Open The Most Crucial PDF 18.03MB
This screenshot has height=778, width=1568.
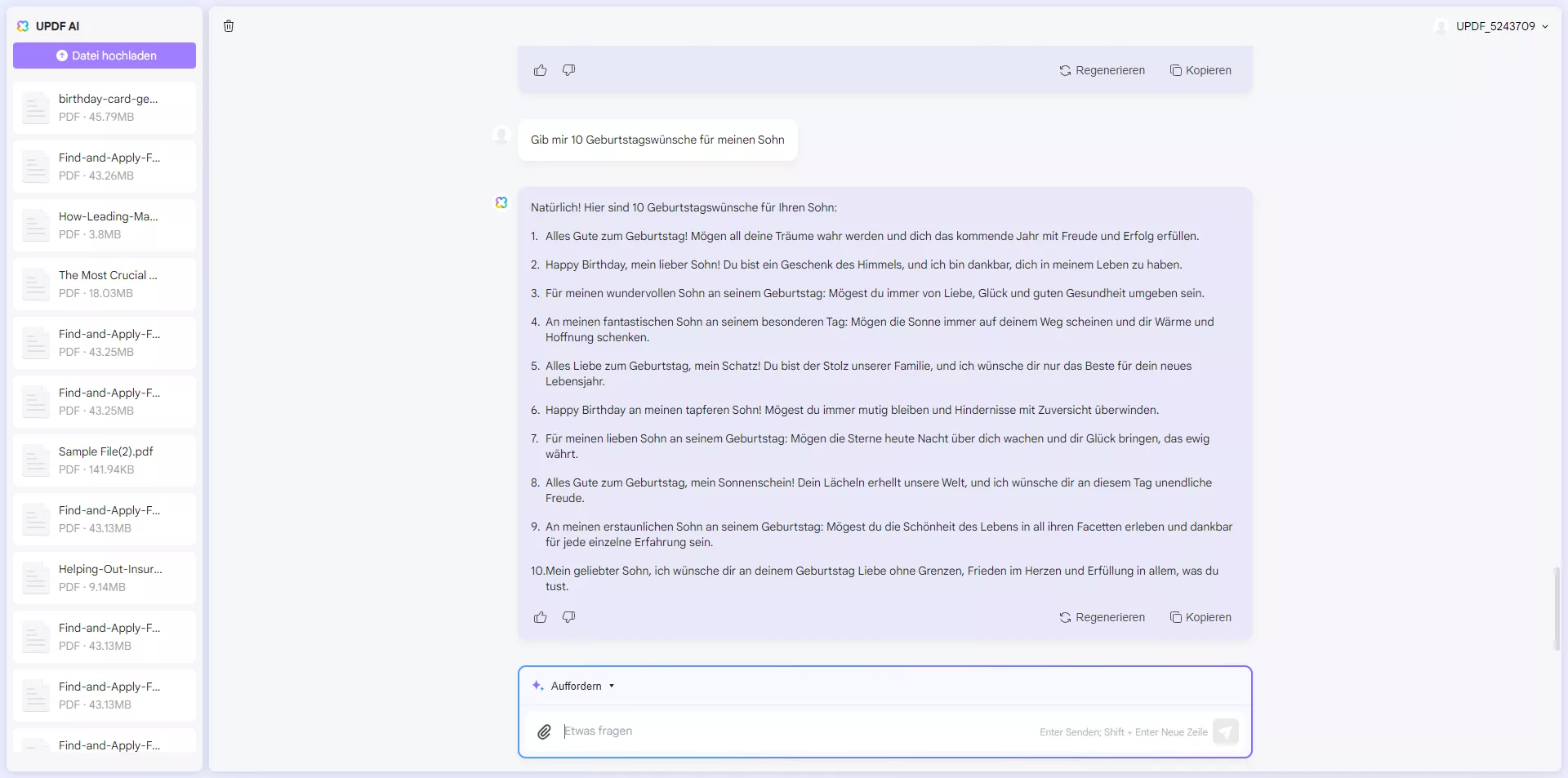click(x=105, y=284)
